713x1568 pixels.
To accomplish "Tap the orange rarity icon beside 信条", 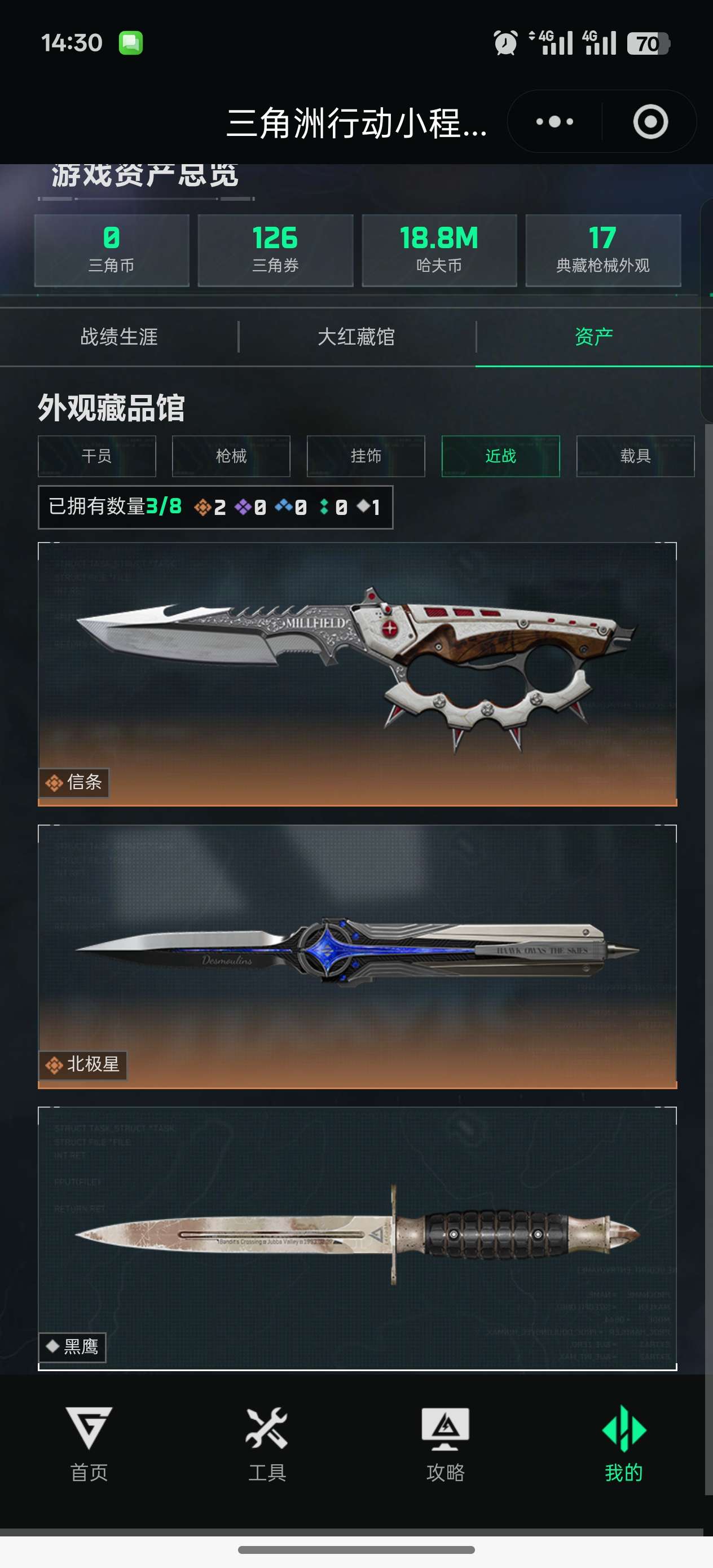I will tap(54, 782).
